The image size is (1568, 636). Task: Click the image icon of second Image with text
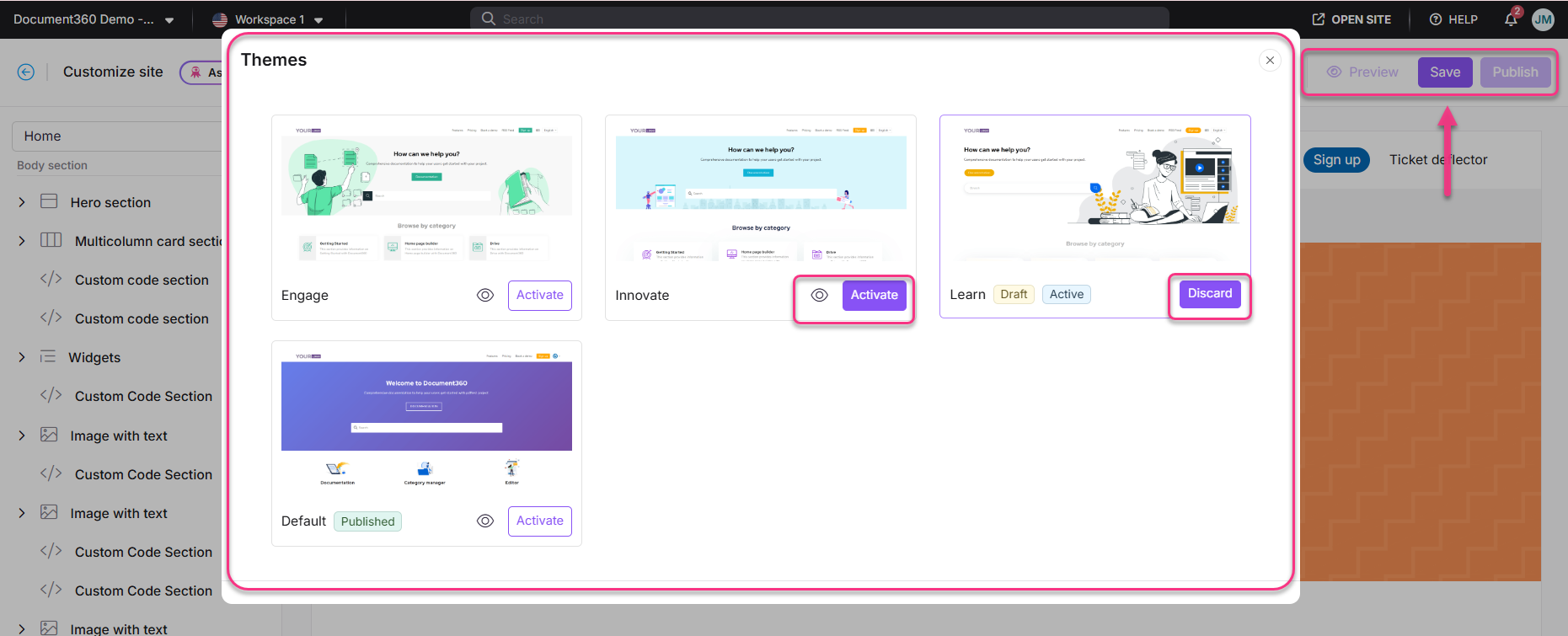click(x=49, y=512)
